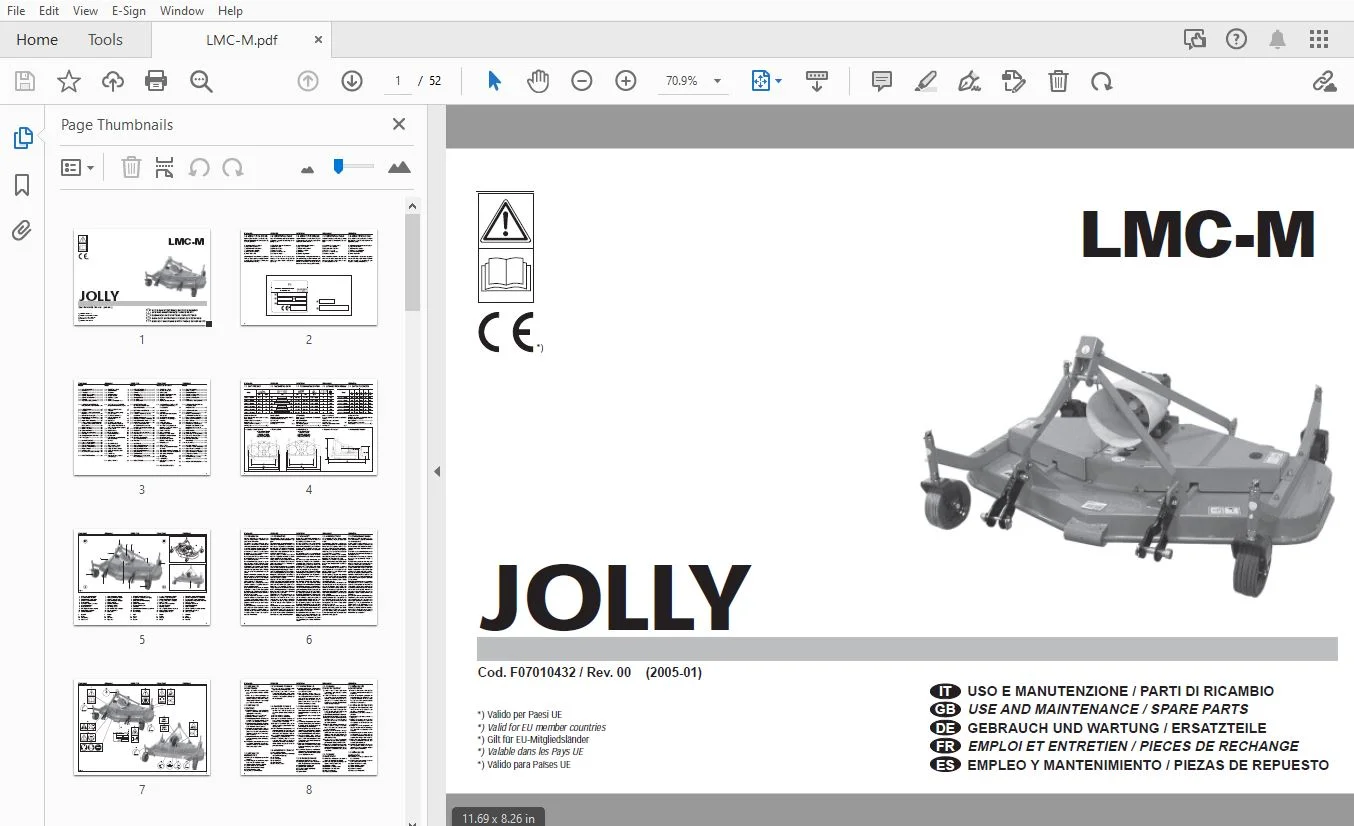Rotate the page with the toolbar rotate icon
Image resolution: width=1354 pixels, height=826 pixels.
pyautogui.click(x=1102, y=81)
